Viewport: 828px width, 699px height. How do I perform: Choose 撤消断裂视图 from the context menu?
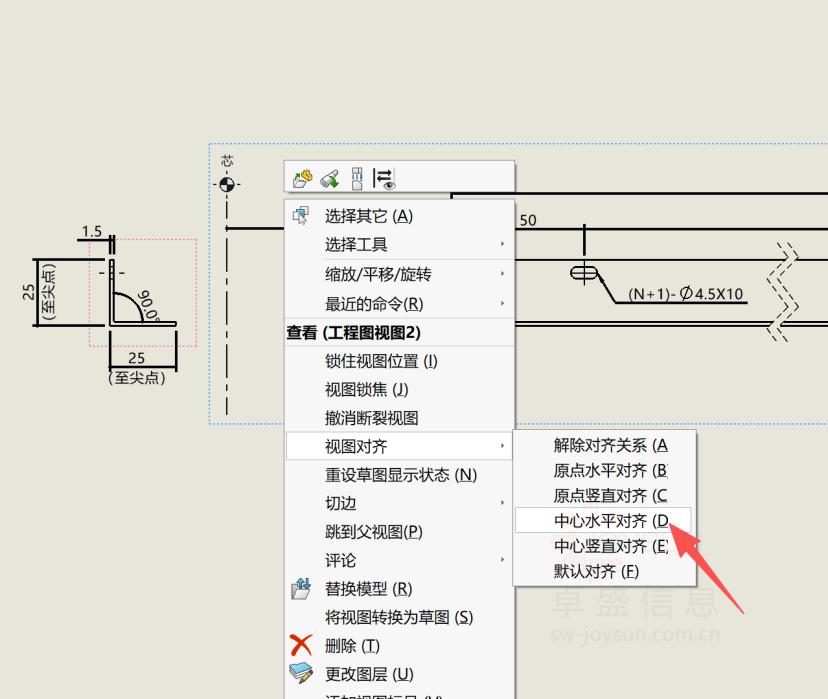(371, 418)
